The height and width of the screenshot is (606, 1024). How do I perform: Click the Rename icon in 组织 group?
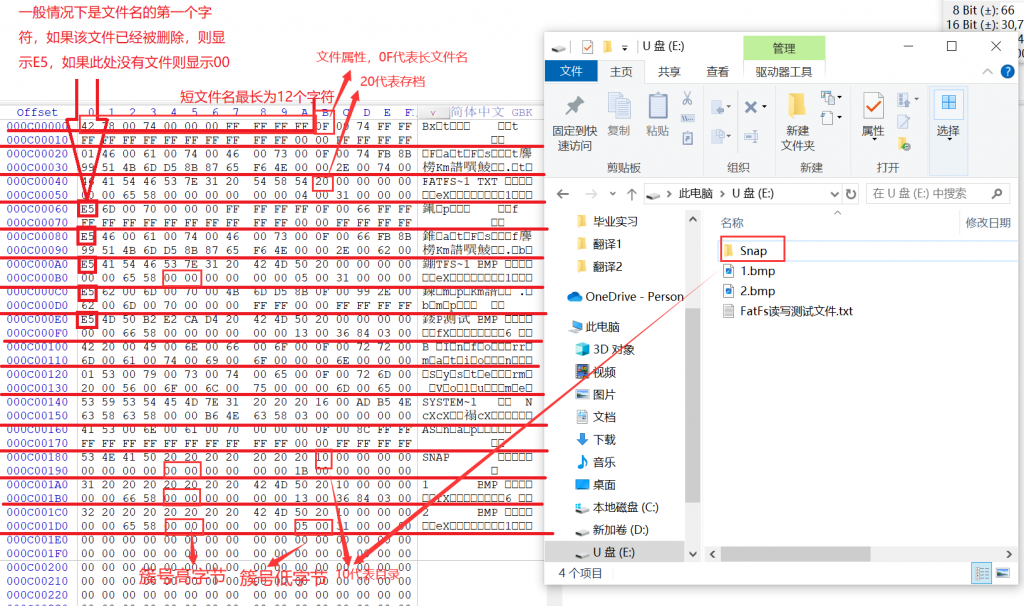pos(751,136)
